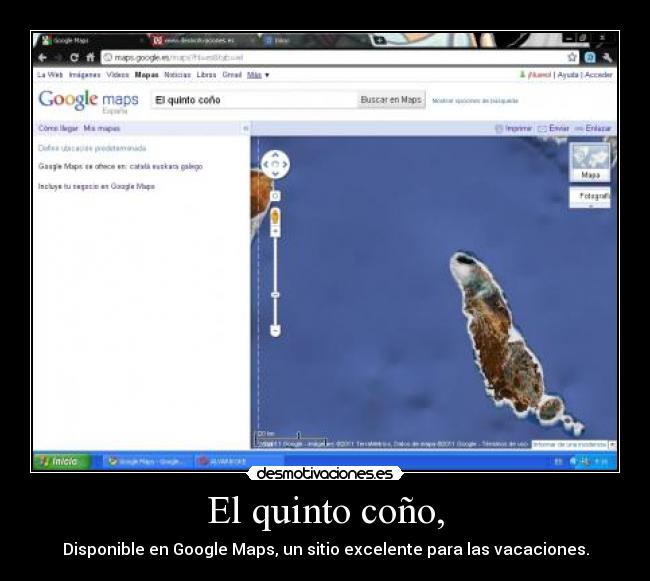
Task: Click 'Enviar' send option
Action: pos(553,128)
